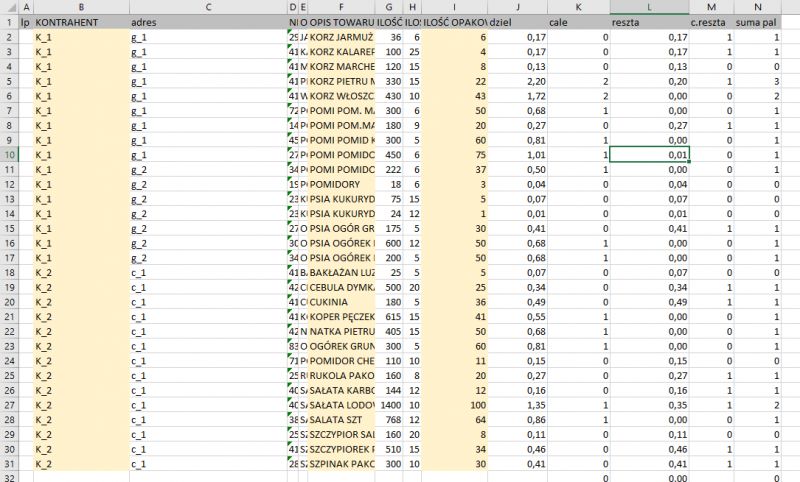Click the SALATA SZT cell
Screen dimensions: 800x482
click(341, 420)
